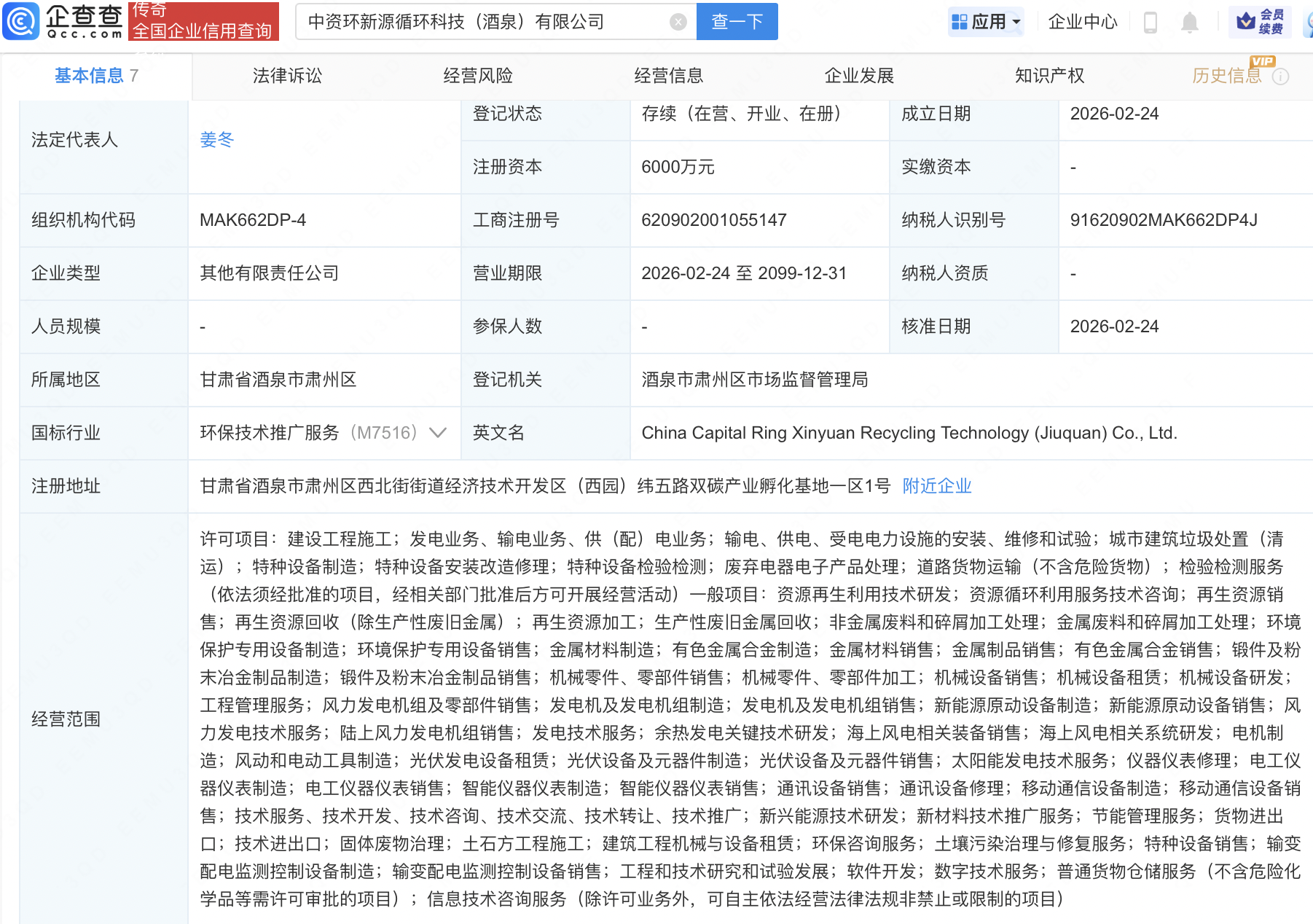
Task: Open 企业中心 in the header
Action: [1082, 22]
